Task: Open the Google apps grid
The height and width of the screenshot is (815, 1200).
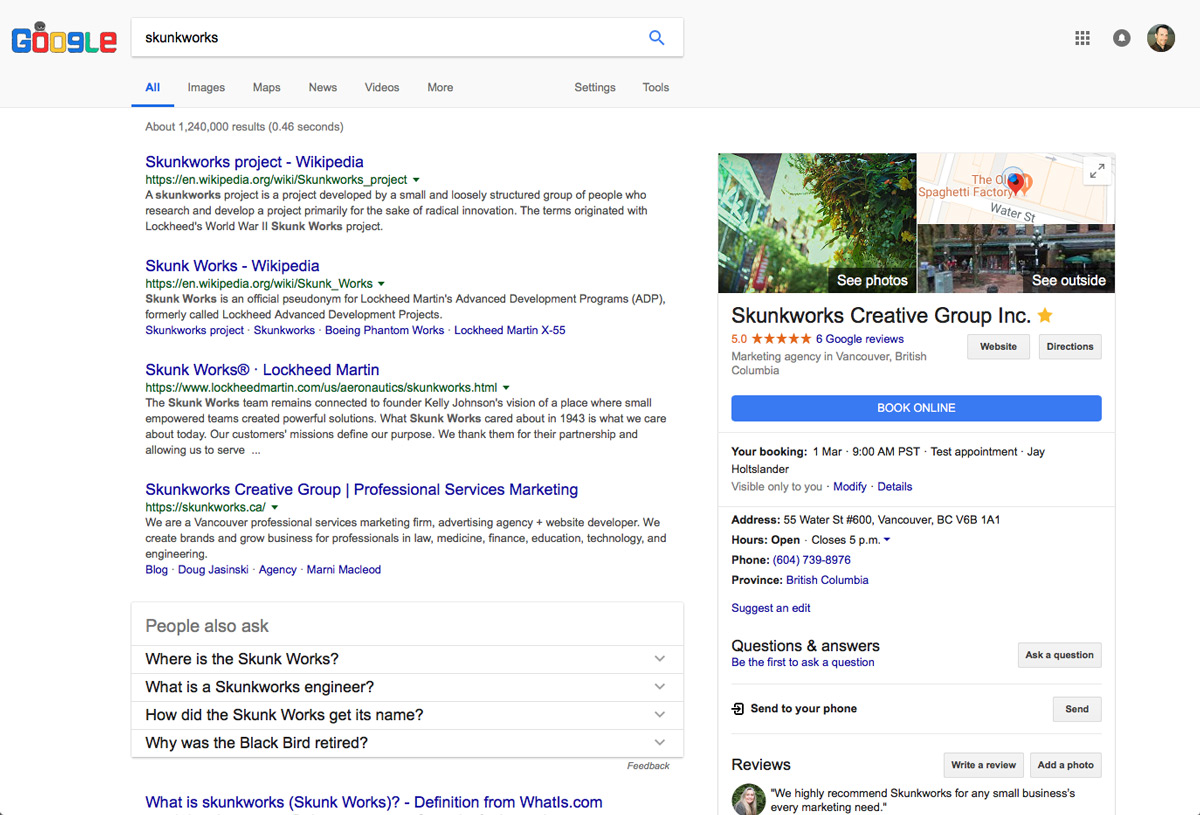Action: 1082,38
